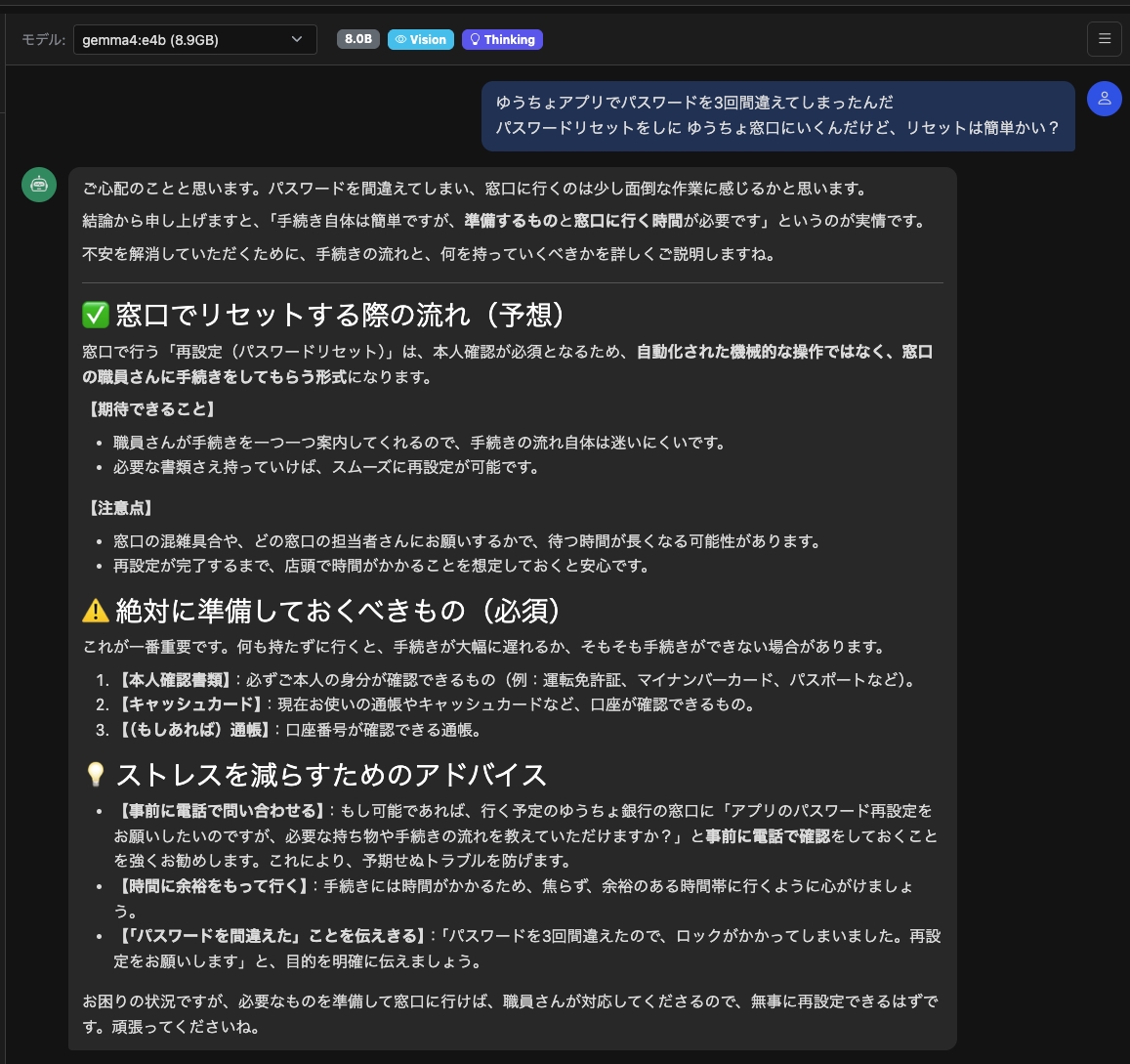1130x1064 pixels.
Task: Click list item【本人確認書類】
Action: [x=516, y=680]
